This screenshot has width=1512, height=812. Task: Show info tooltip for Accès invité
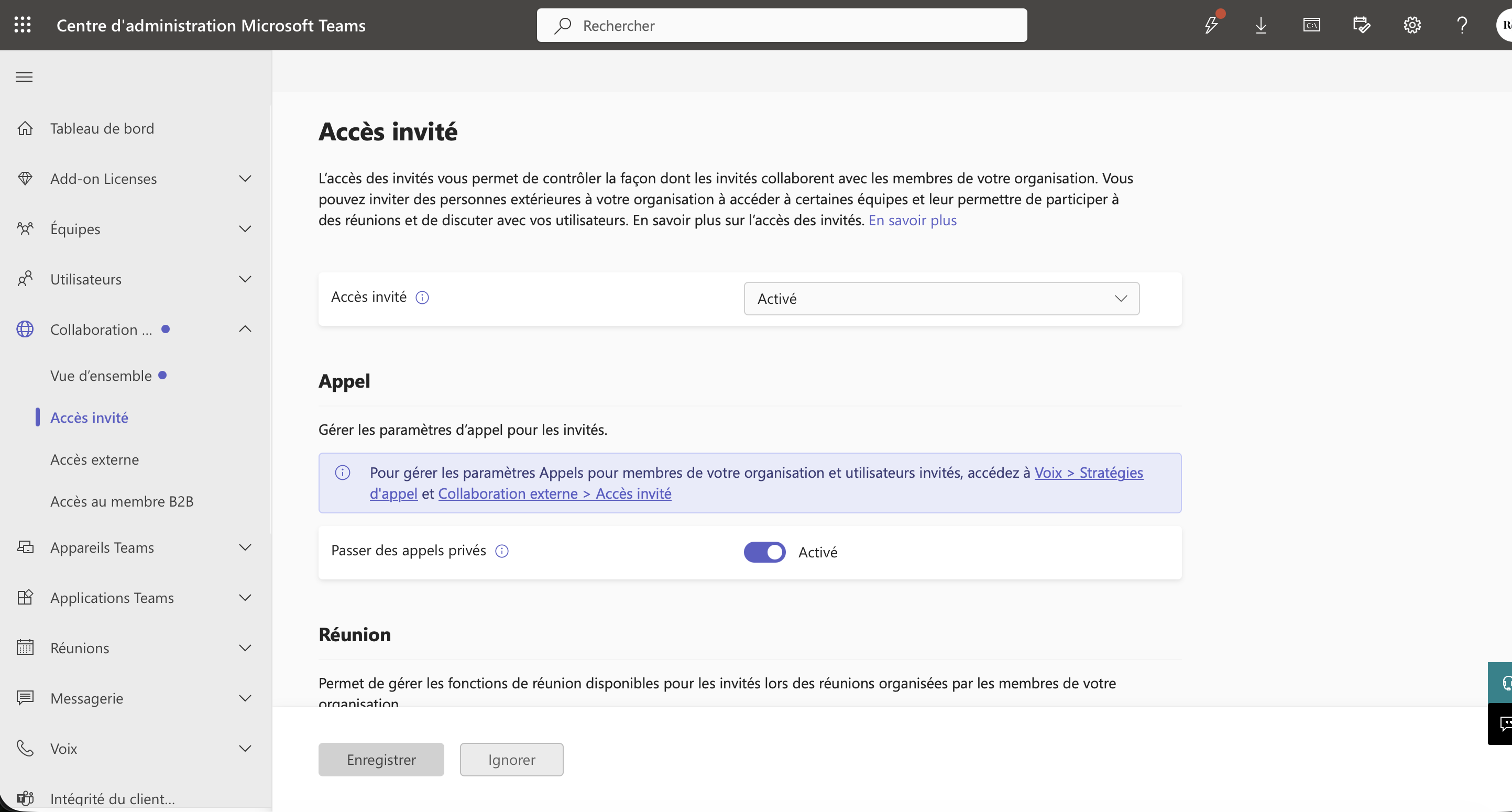pyautogui.click(x=422, y=298)
